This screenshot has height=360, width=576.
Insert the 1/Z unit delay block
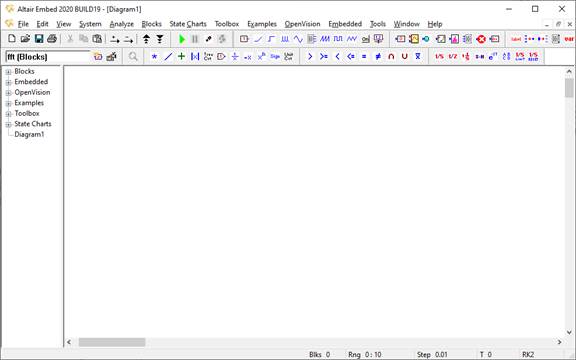(453, 57)
